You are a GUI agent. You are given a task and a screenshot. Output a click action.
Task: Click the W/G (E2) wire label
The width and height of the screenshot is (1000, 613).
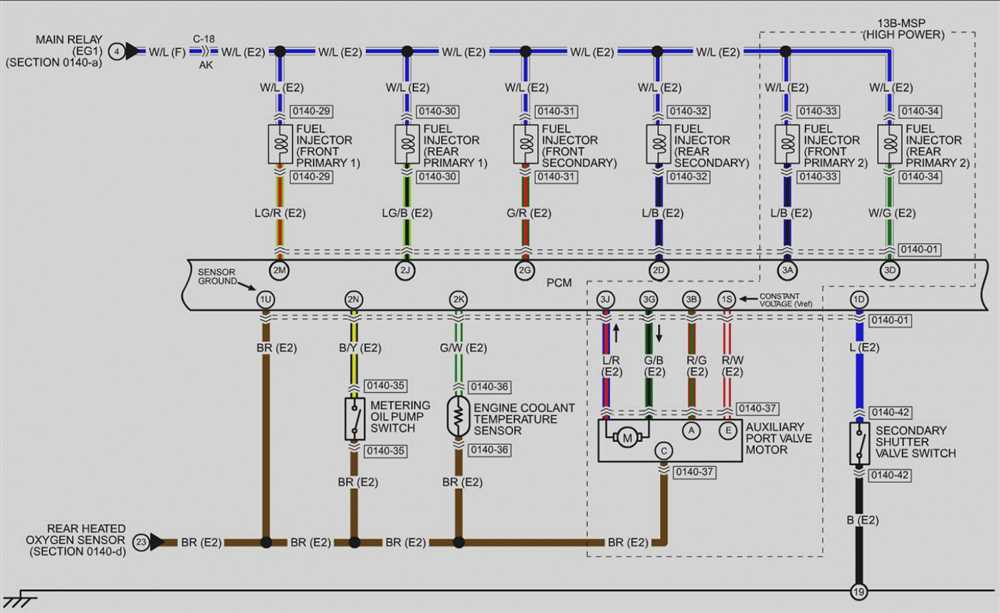pos(892,213)
